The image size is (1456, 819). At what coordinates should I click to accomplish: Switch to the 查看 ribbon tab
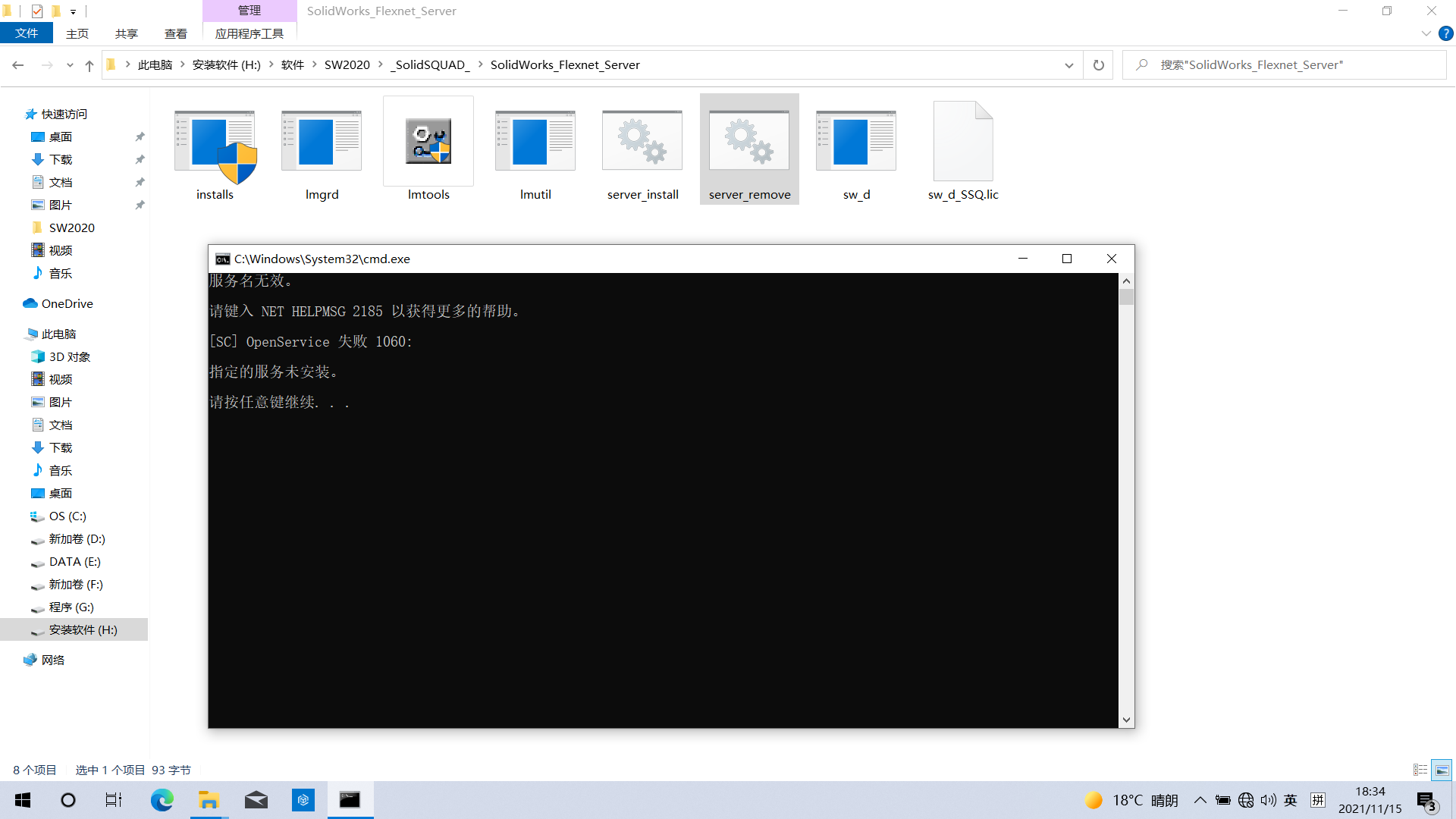coord(175,33)
